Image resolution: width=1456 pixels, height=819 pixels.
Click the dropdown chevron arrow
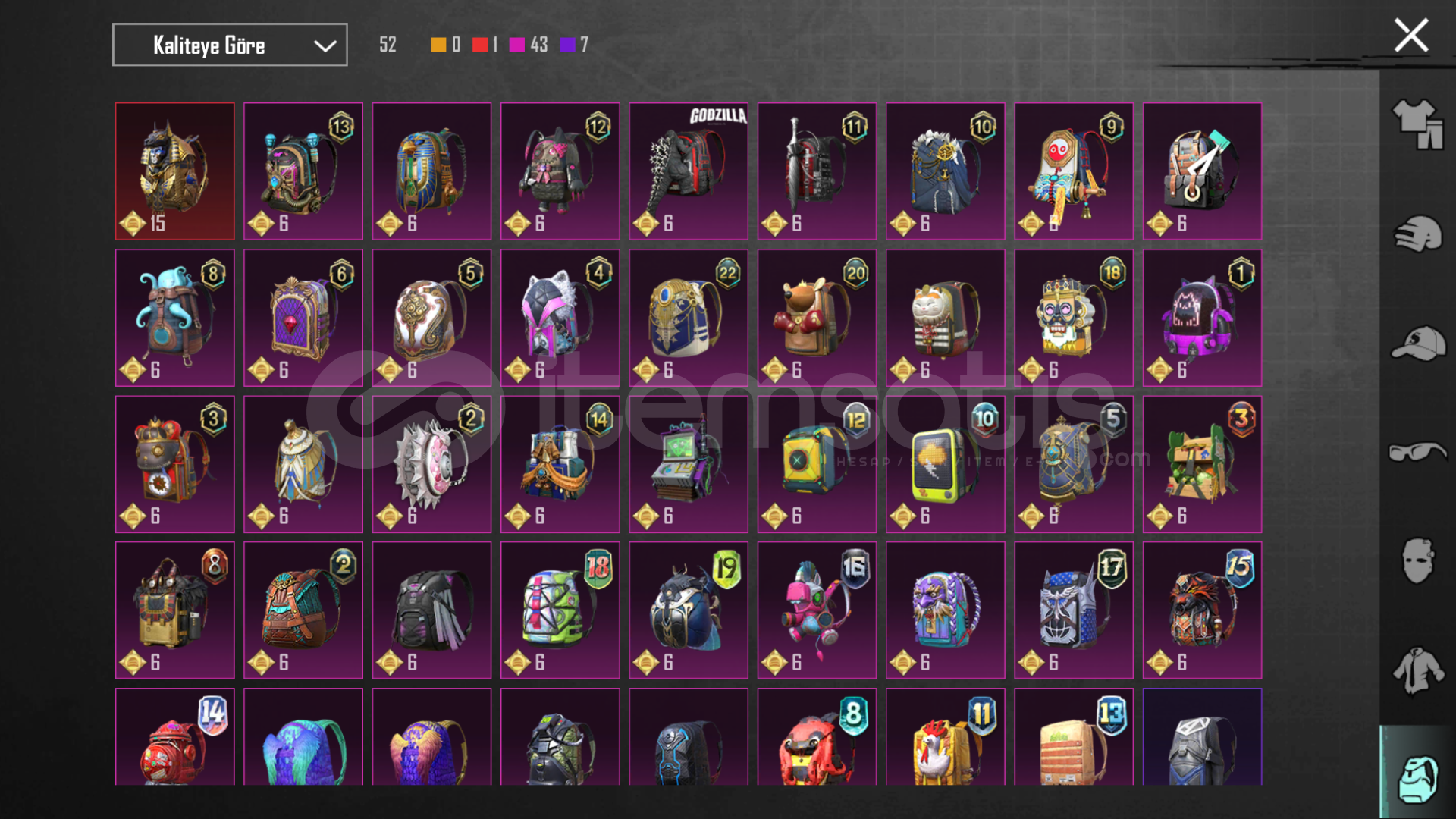point(325,45)
